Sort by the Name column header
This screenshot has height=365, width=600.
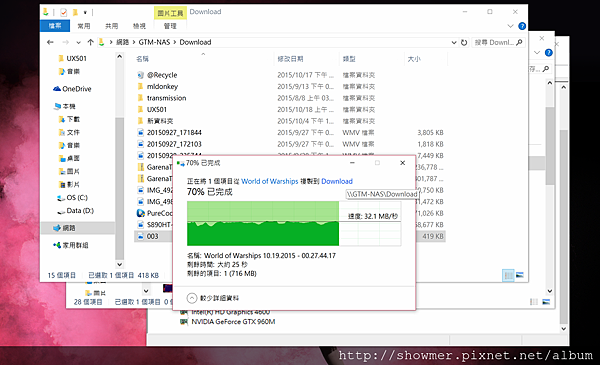point(142,59)
